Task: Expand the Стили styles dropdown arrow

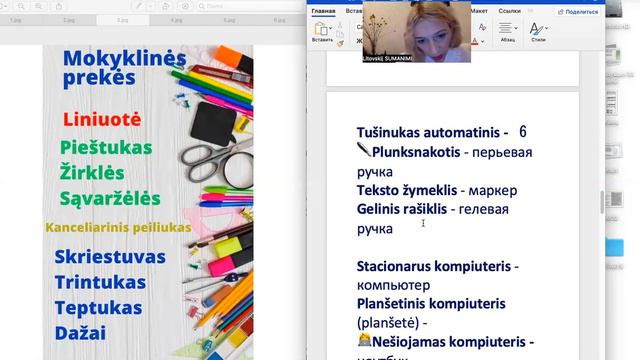Action: pyautogui.click(x=547, y=28)
